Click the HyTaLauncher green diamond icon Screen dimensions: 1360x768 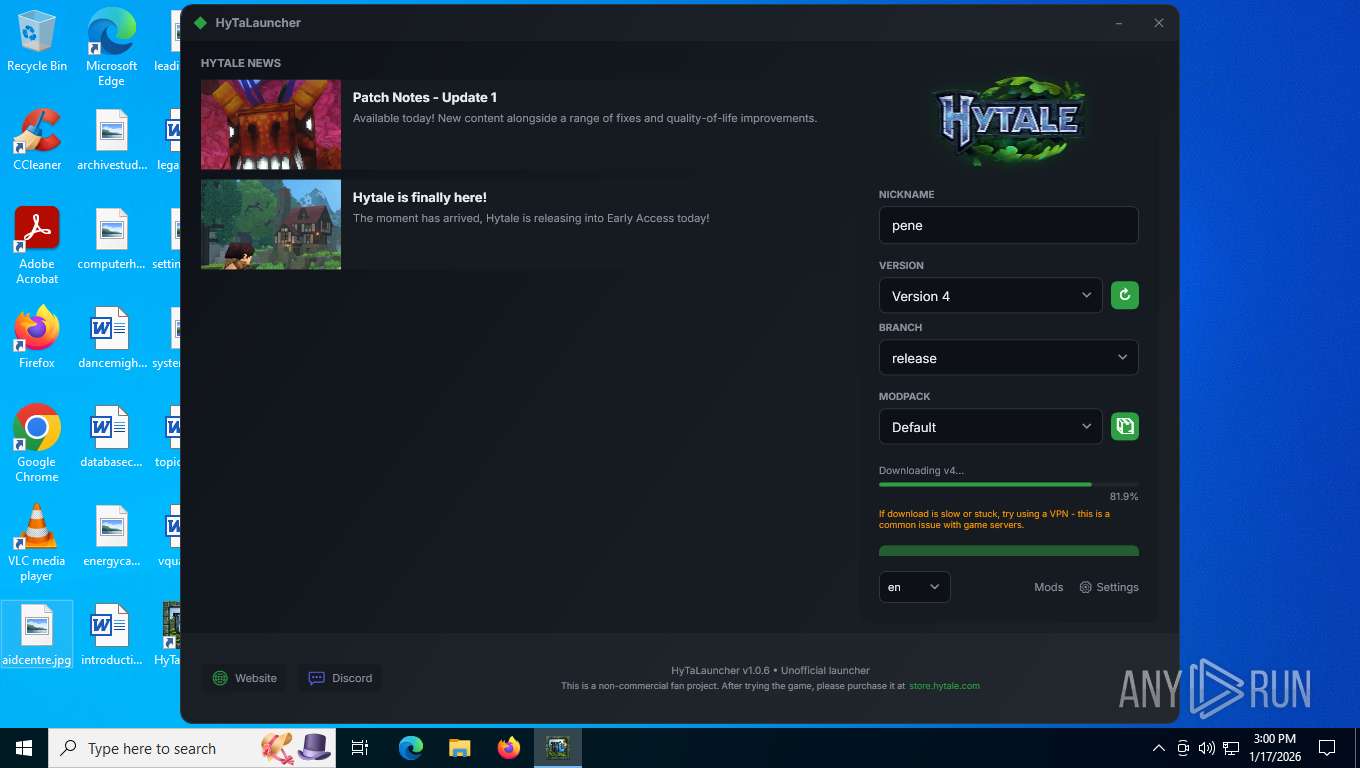(x=200, y=23)
